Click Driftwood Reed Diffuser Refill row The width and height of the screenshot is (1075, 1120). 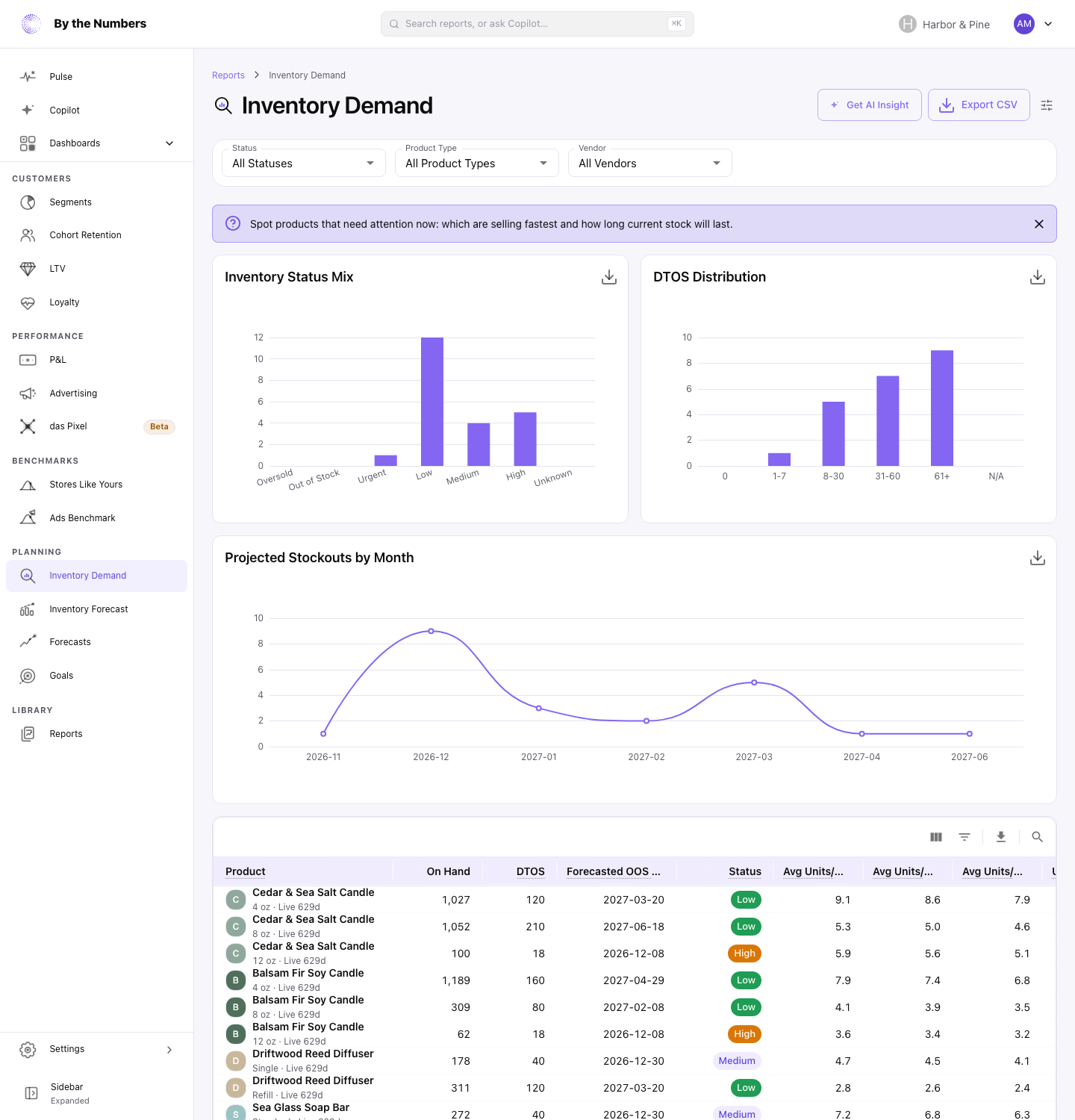tap(633, 1088)
